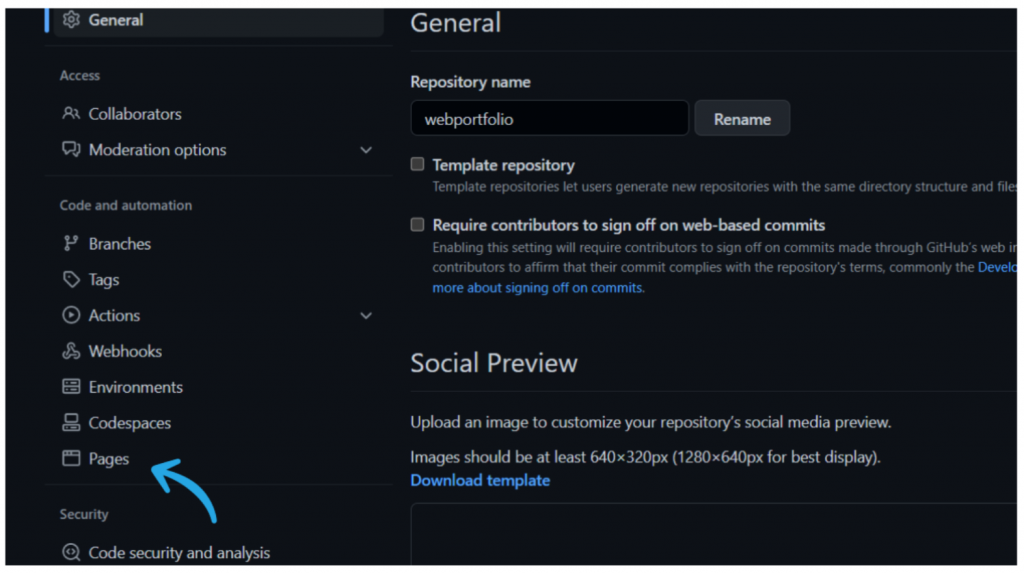Click the Code security shield-search icon
This screenshot has height=573, width=1024.
coord(71,553)
